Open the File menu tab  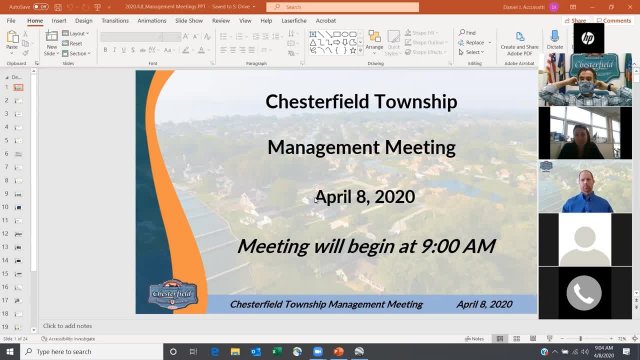tap(11, 20)
